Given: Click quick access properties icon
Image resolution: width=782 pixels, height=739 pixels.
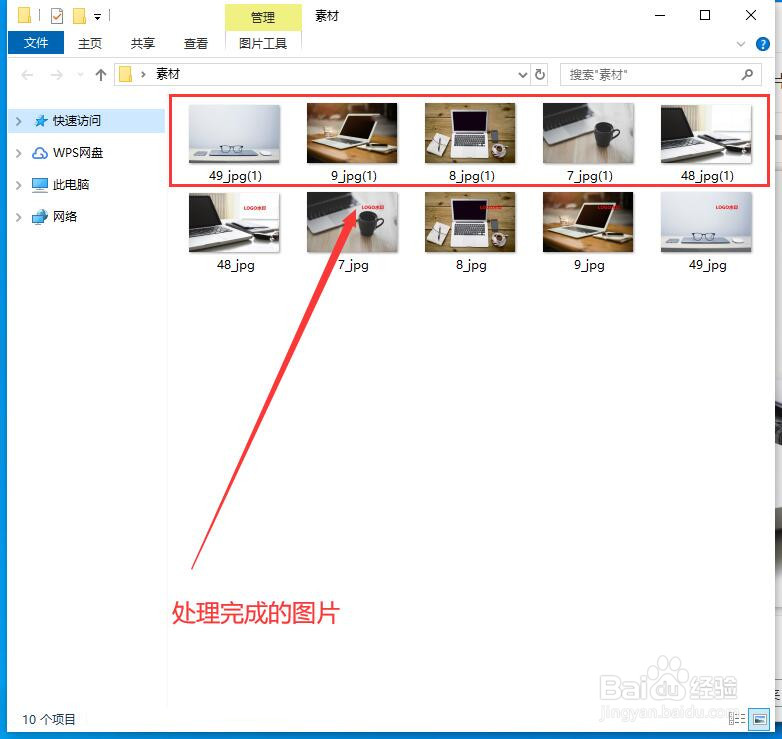Looking at the screenshot, I should pyautogui.click(x=57, y=16).
